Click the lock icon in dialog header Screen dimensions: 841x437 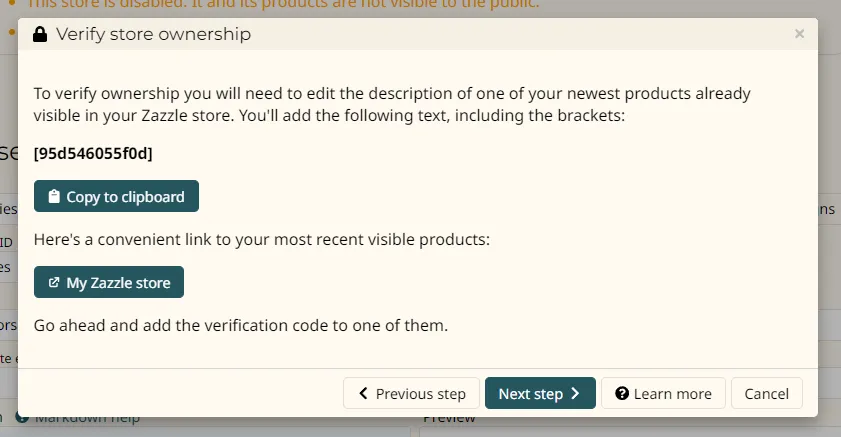click(40, 35)
